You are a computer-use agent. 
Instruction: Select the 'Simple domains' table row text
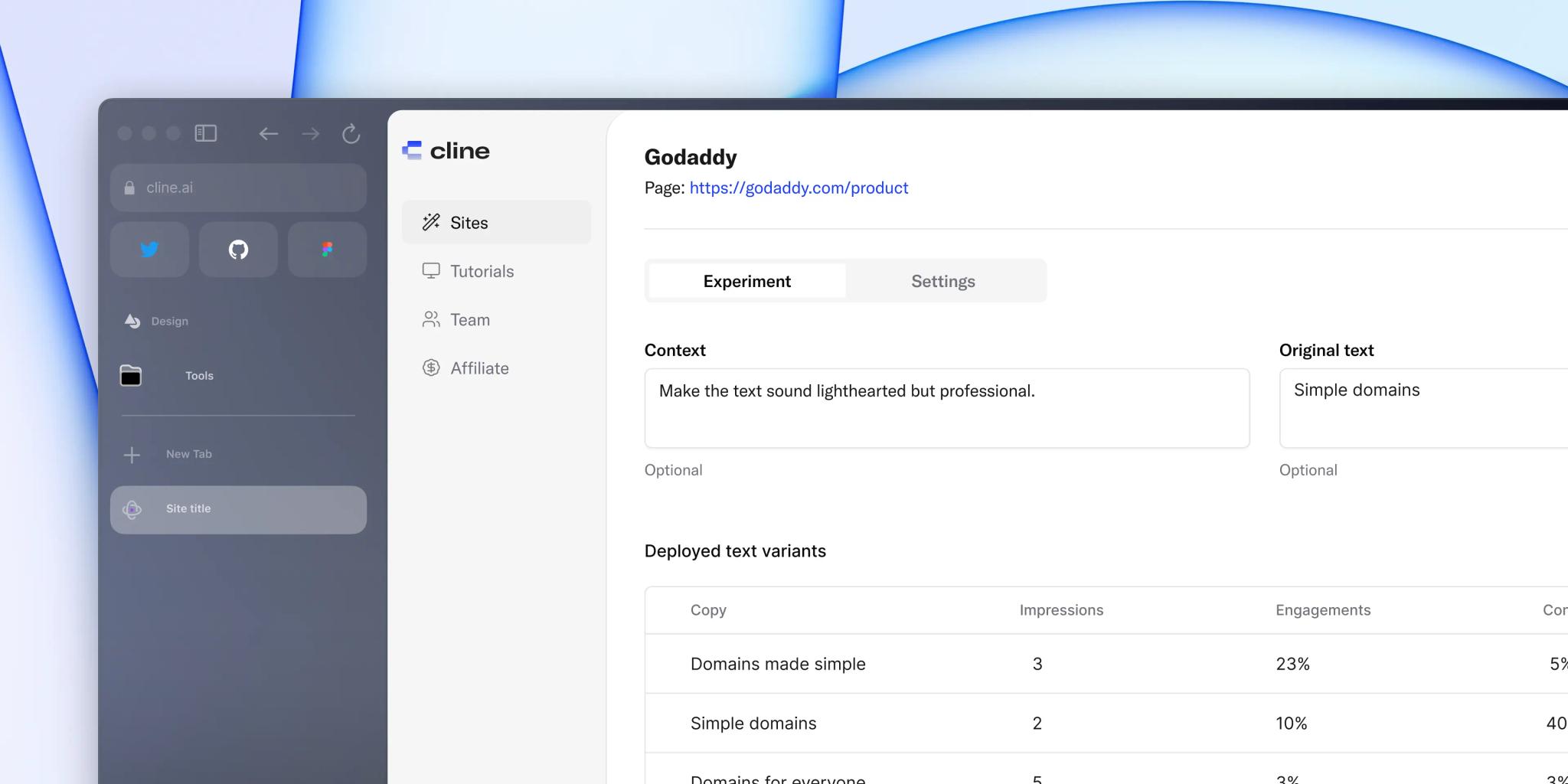tap(753, 724)
